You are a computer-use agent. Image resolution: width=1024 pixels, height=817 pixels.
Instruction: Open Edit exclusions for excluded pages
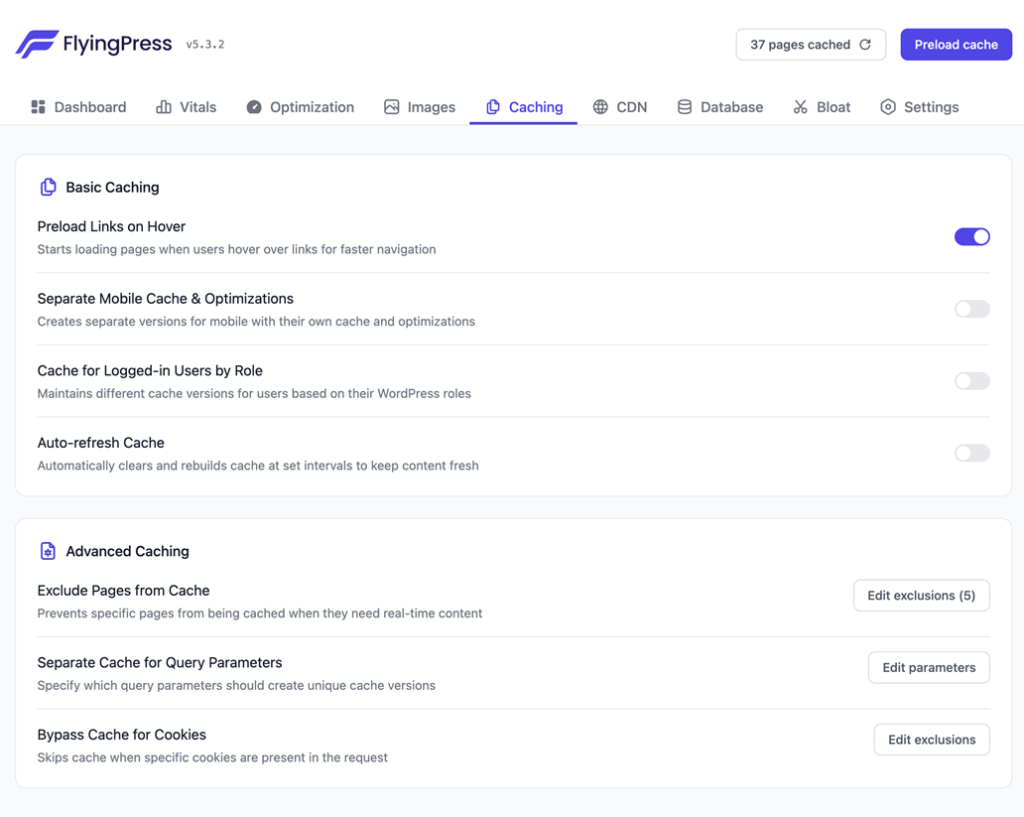coord(920,595)
